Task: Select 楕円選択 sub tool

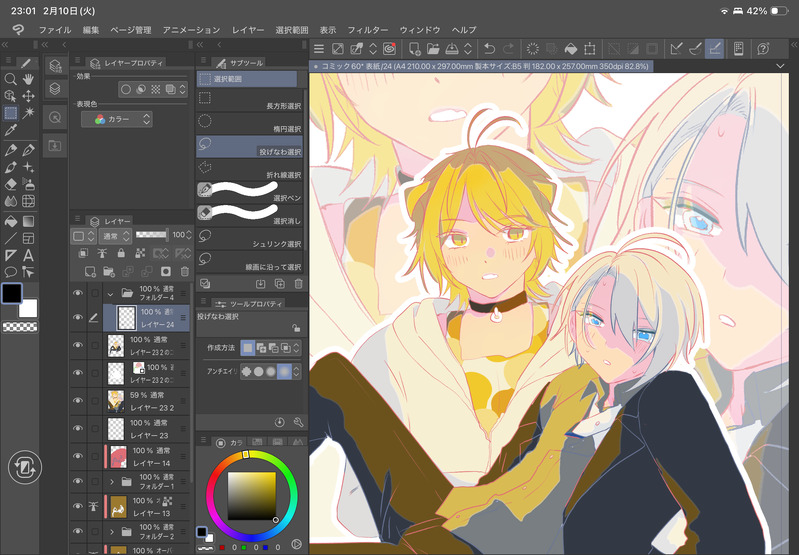Action: coord(250,124)
